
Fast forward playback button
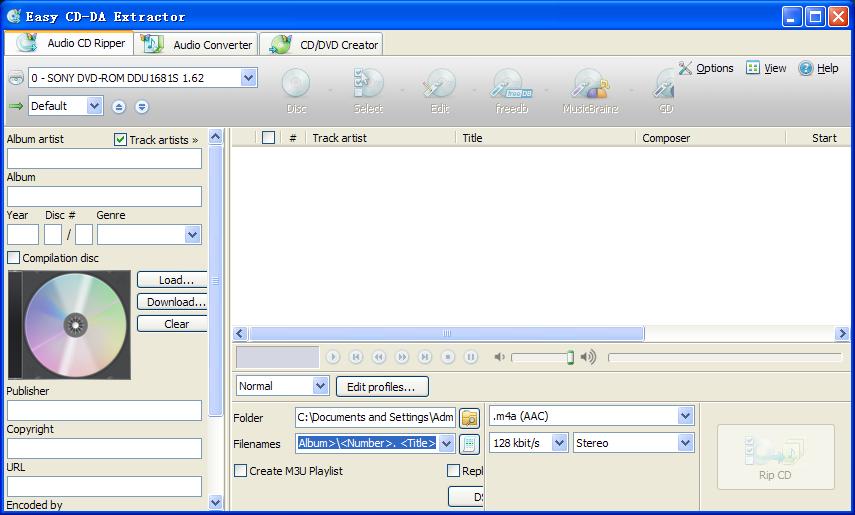point(402,357)
